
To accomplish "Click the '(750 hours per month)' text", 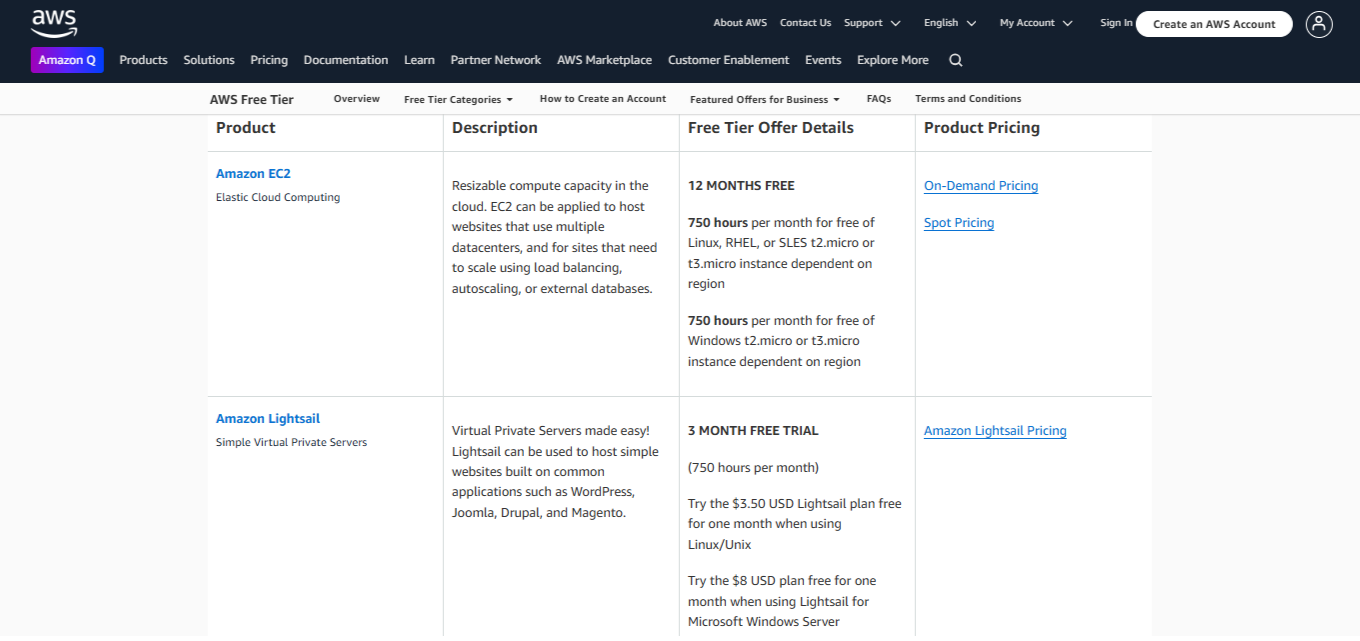I will [x=753, y=468].
